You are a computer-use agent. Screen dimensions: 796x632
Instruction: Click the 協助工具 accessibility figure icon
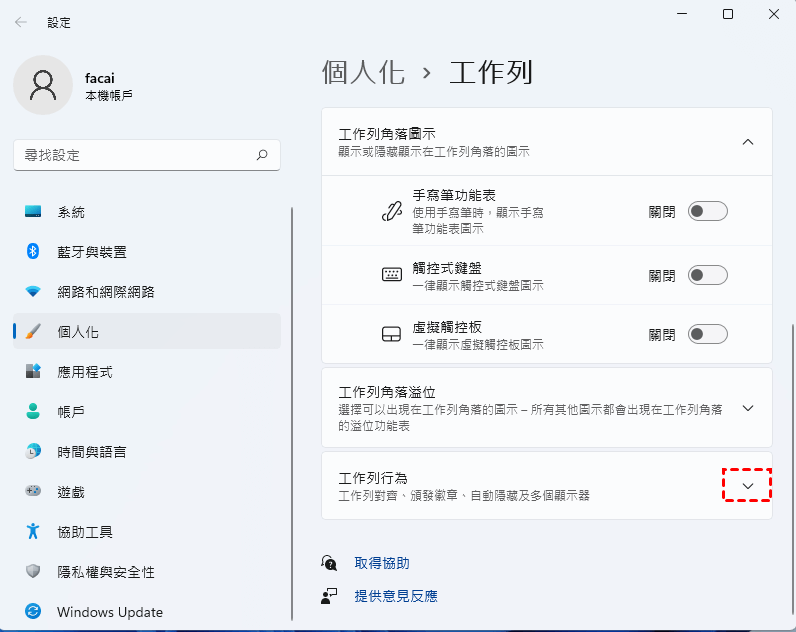[33, 532]
